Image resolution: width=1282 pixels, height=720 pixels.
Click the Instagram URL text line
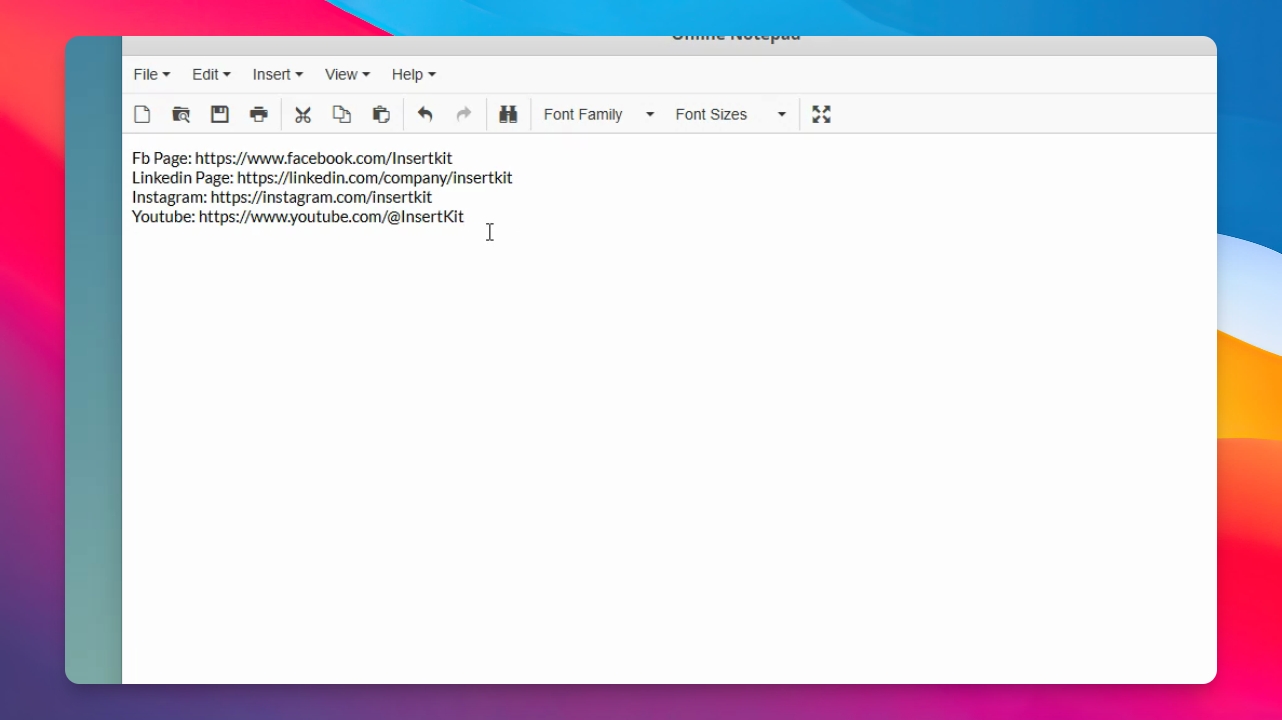[x=282, y=197]
